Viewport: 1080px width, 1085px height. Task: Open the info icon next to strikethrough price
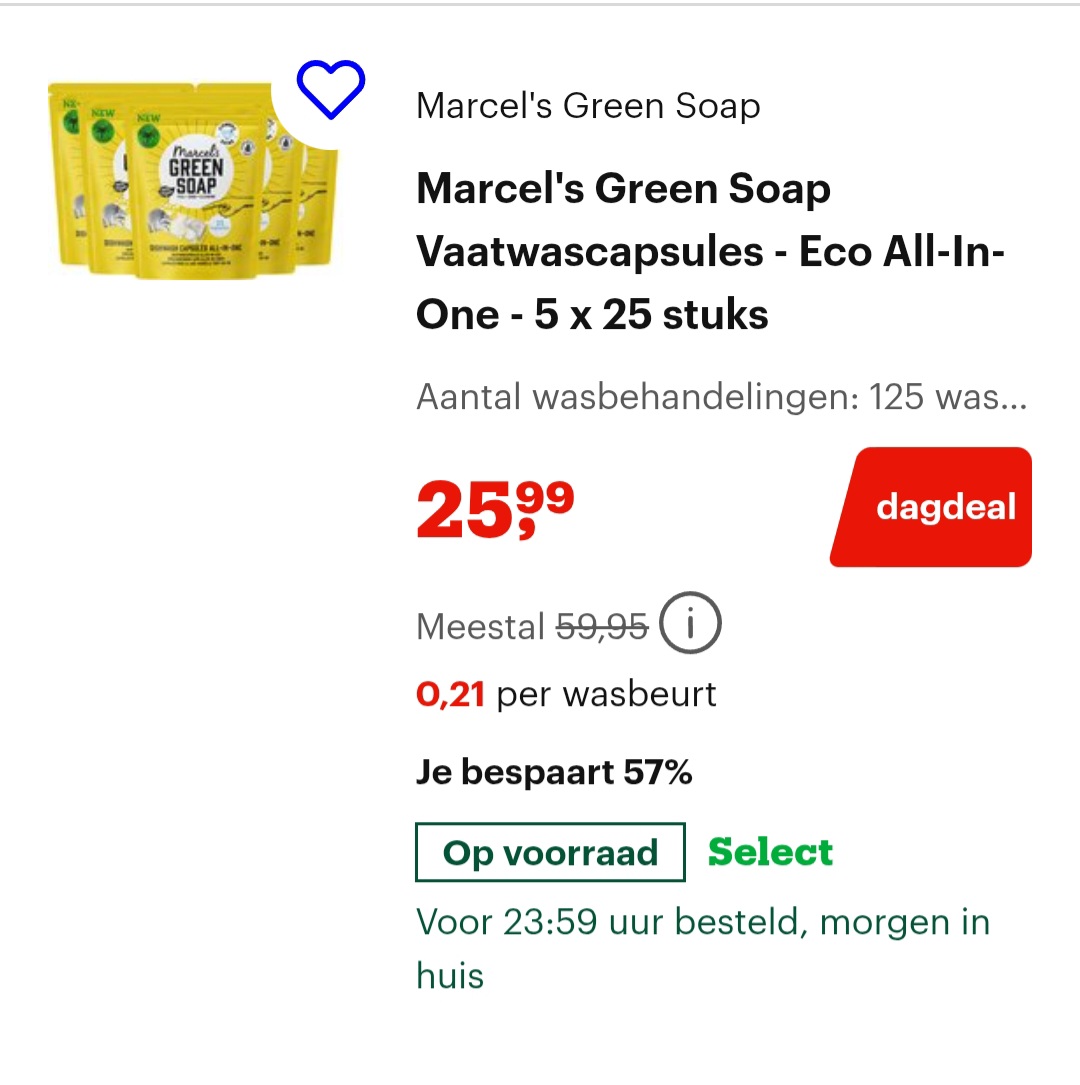tap(689, 622)
